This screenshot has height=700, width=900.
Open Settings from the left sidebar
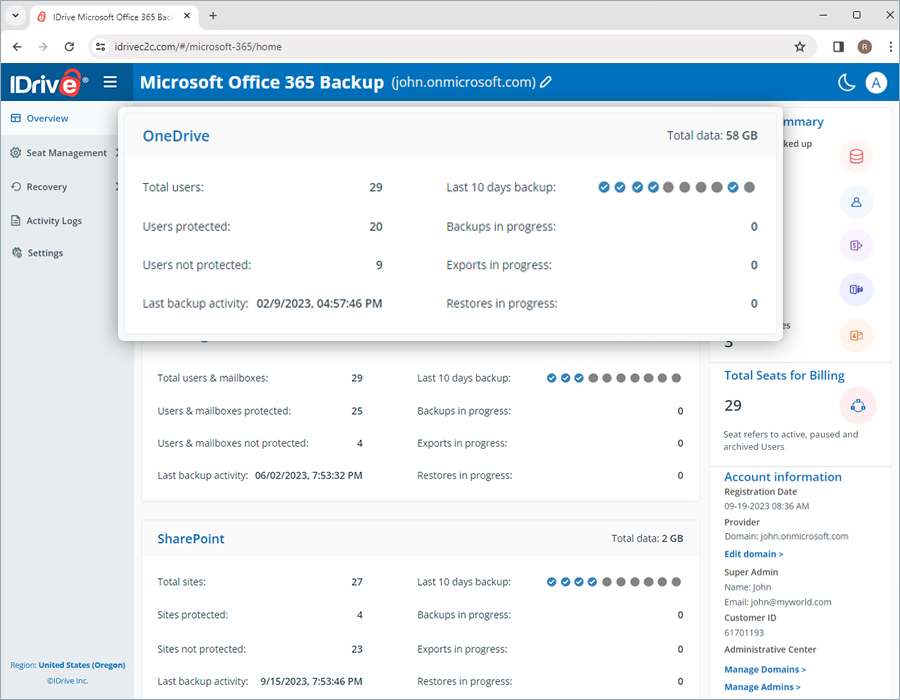click(x=45, y=252)
